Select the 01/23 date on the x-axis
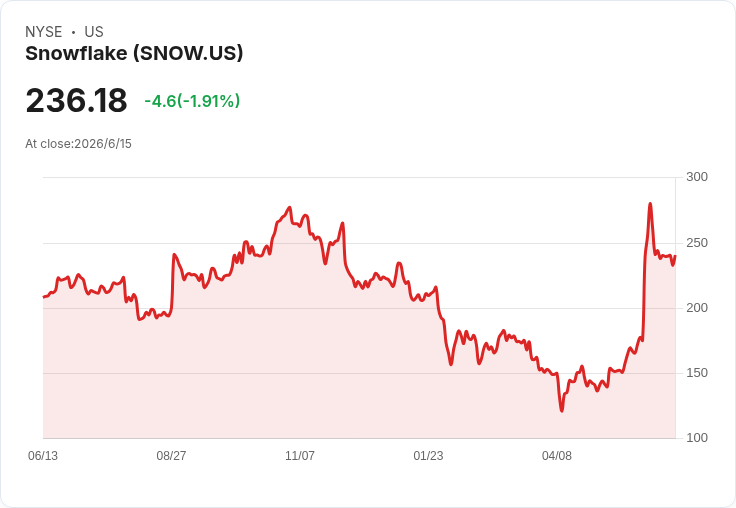This screenshot has height=508, width=736. coord(428,455)
